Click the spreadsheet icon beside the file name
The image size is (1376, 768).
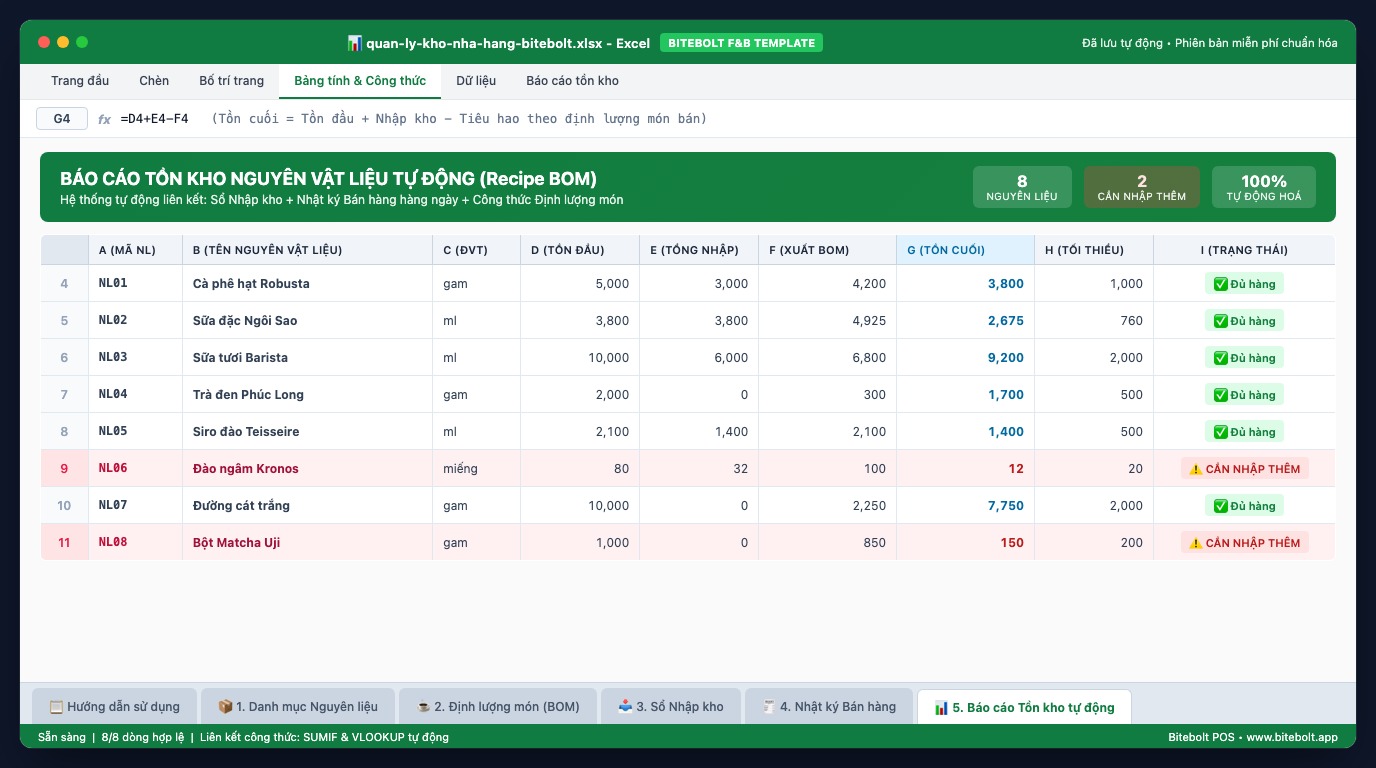[354, 43]
